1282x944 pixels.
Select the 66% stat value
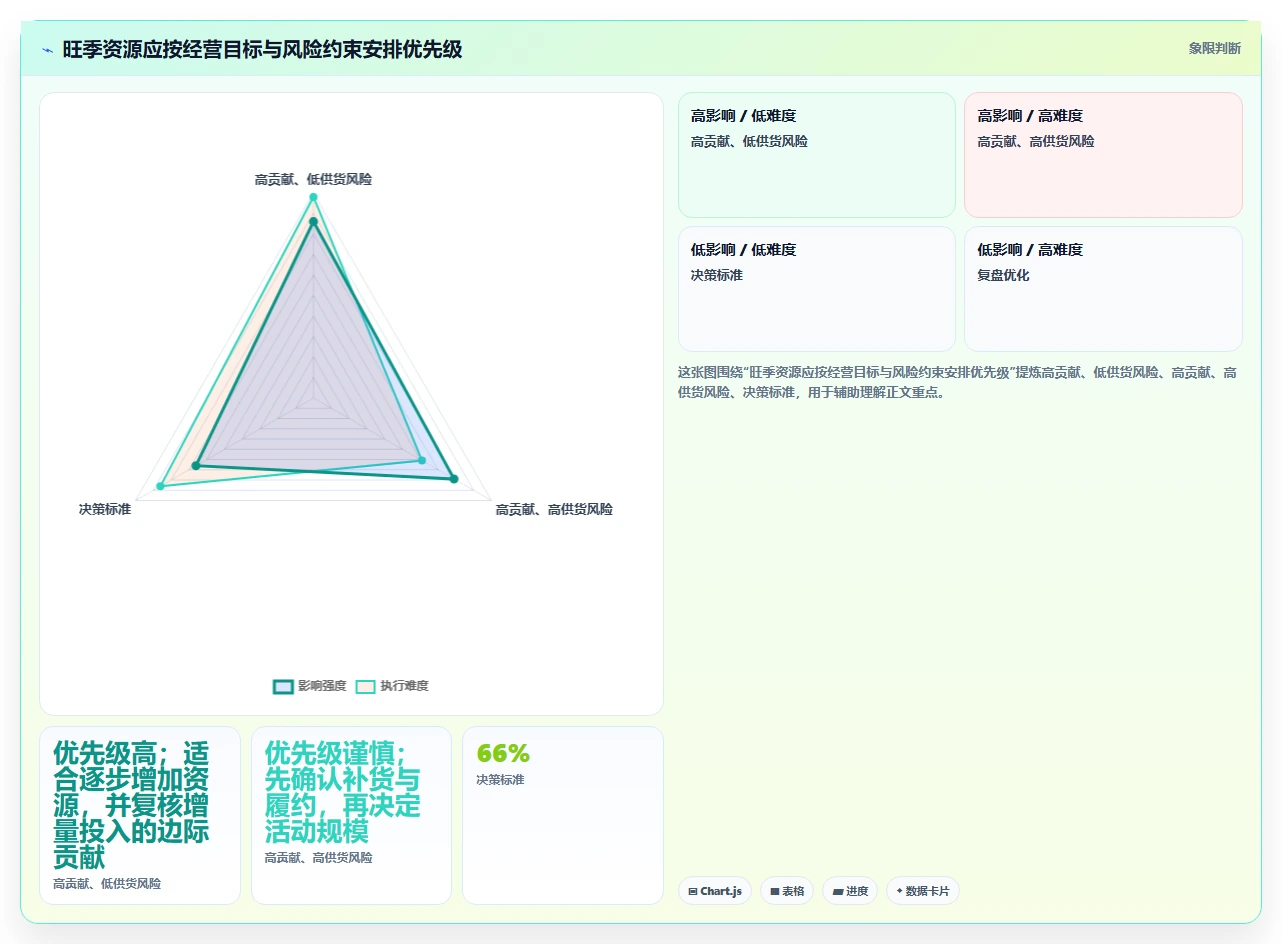(503, 753)
